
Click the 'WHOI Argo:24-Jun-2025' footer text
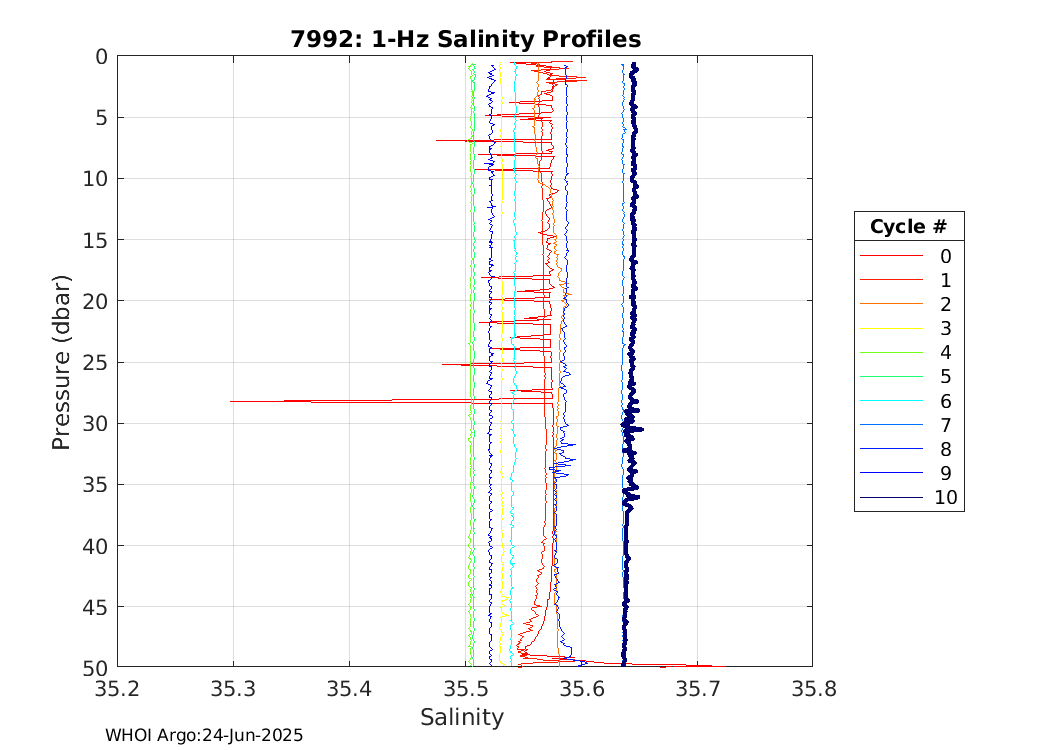pyautogui.click(x=204, y=735)
